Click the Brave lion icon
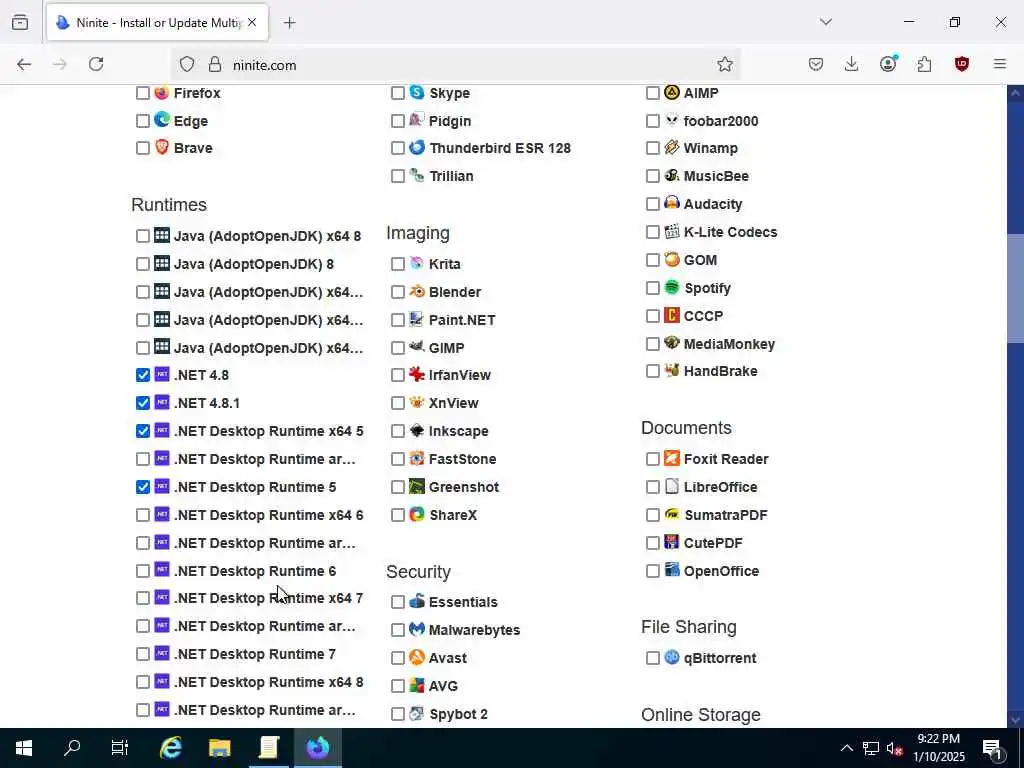Image resolution: width=1024 pixels, height=768 pixels. point(161,148)
